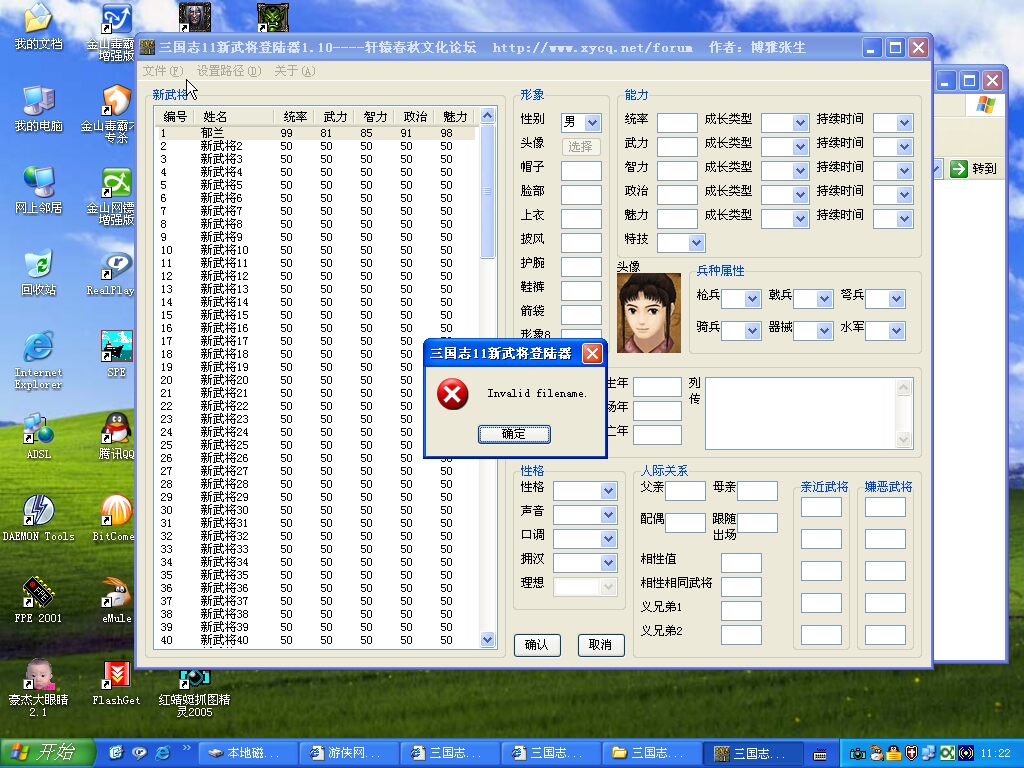Open the 性格 personality dropdown
The image size is (1024, 768).
click(x=608, y=491)
